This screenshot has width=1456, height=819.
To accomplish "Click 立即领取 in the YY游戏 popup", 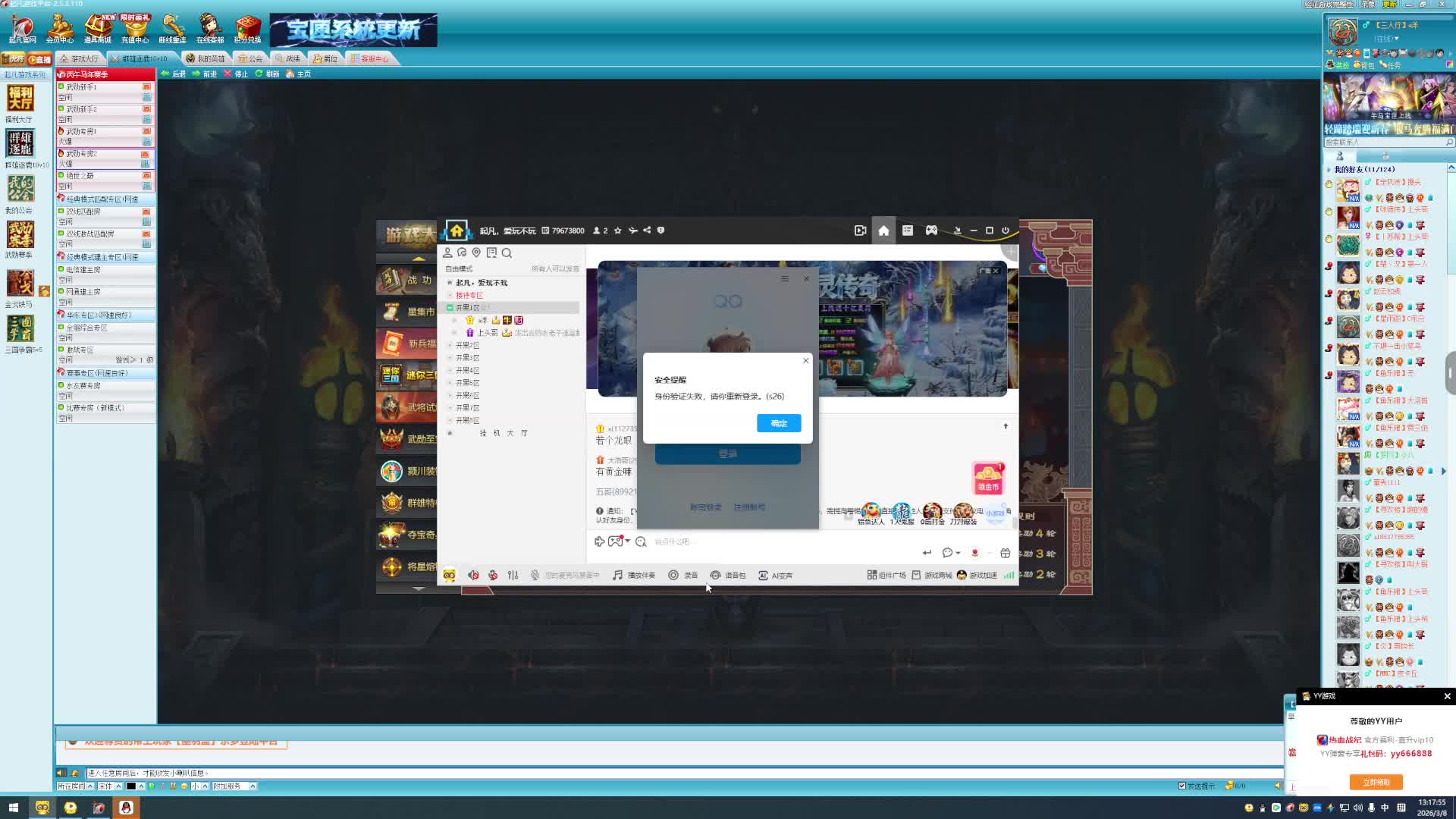I will click(x=1376, y=782).
